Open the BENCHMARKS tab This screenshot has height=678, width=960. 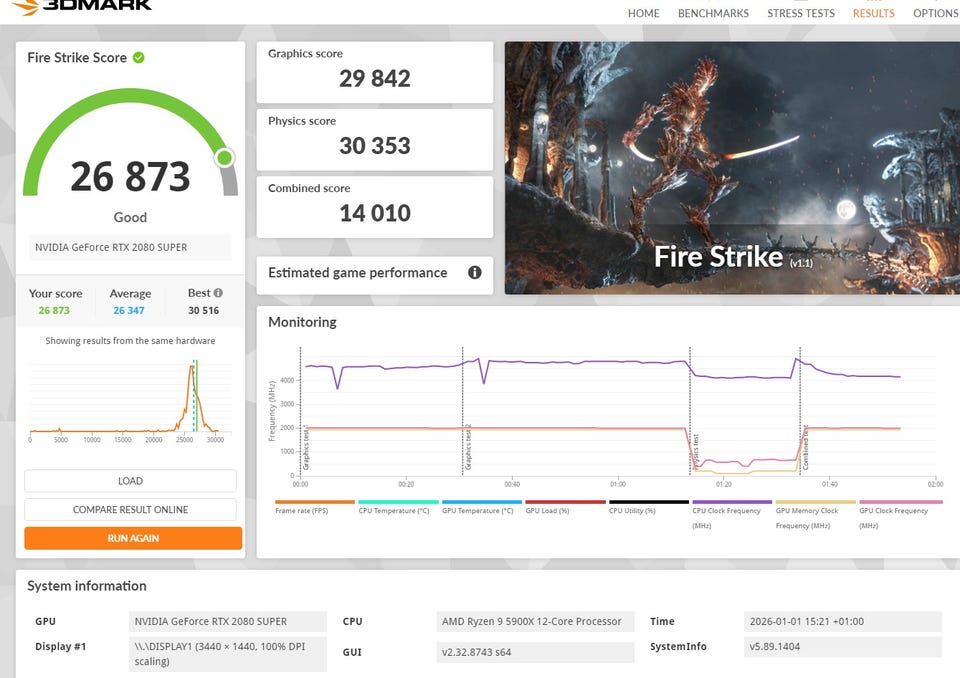coord(713,13)
